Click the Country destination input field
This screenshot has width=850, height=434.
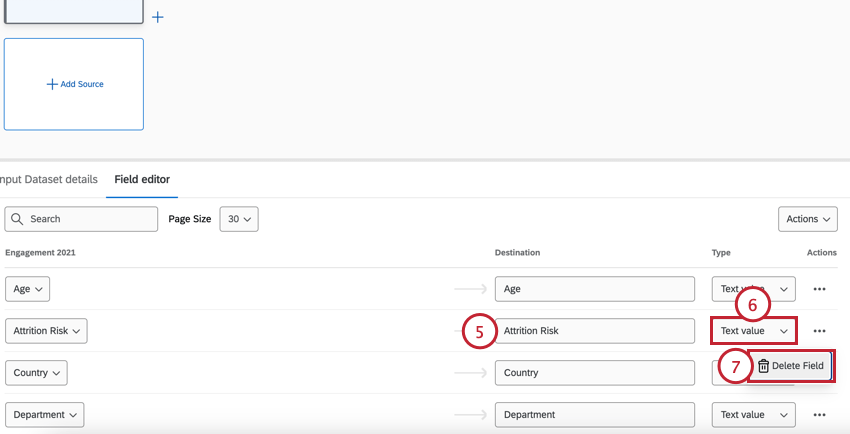594,373
